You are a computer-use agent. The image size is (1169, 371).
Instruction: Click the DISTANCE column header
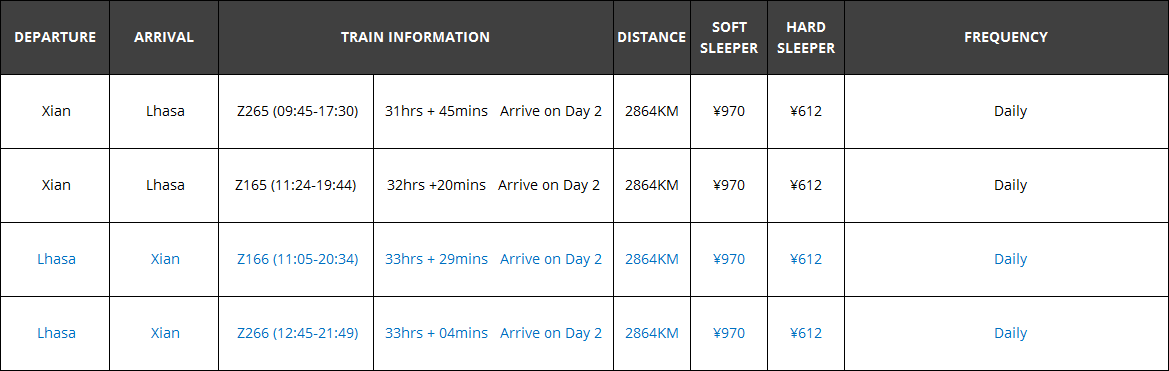click(652, 37)
